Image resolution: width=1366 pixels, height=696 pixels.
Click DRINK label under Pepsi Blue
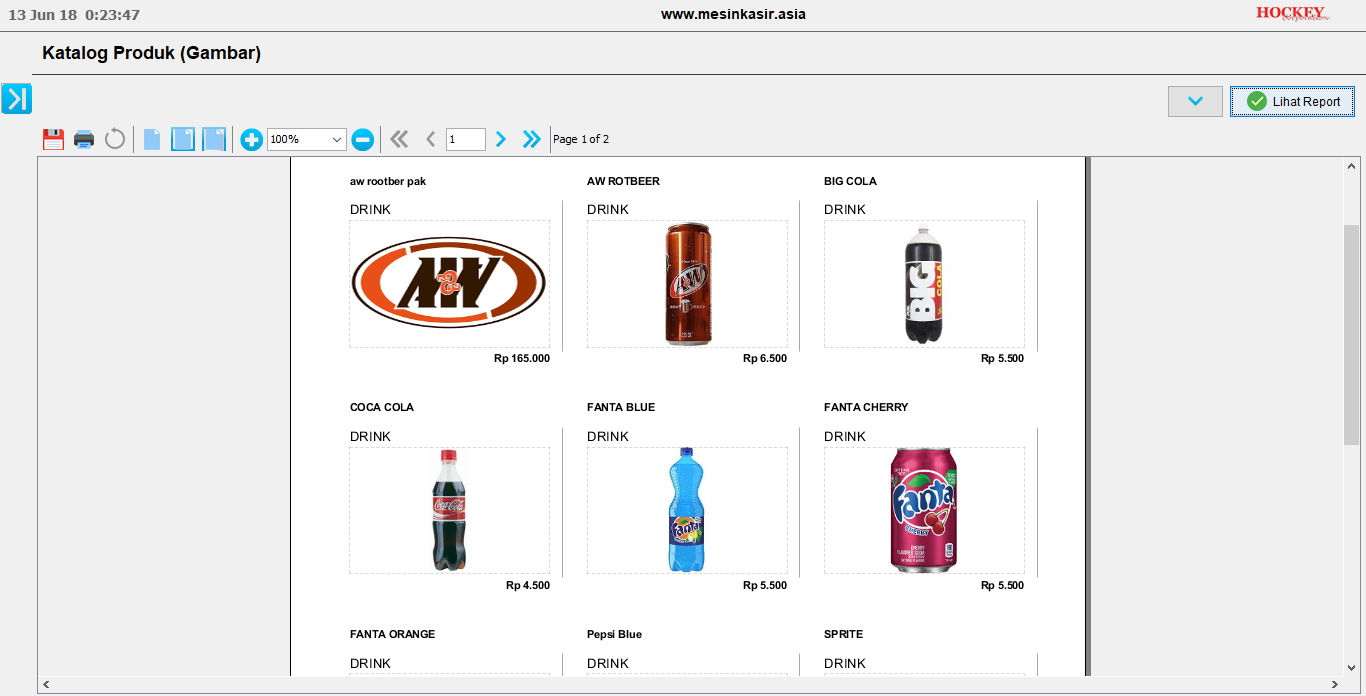pyautogui.click(x=607, y=663)
